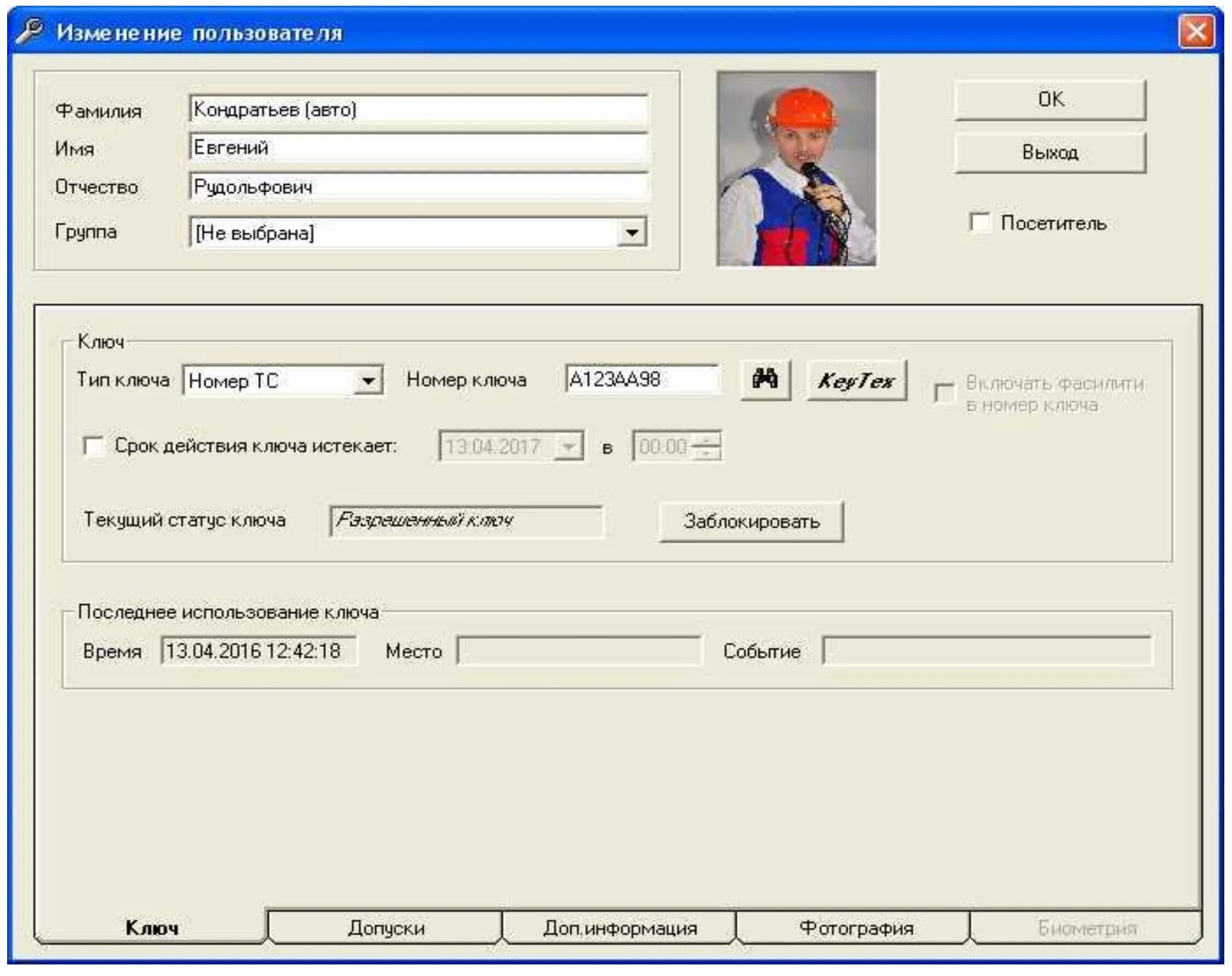This screenshot has width=1232, height=976.
Task: Open the Доп.информация tab
Action: click(620, 927)
